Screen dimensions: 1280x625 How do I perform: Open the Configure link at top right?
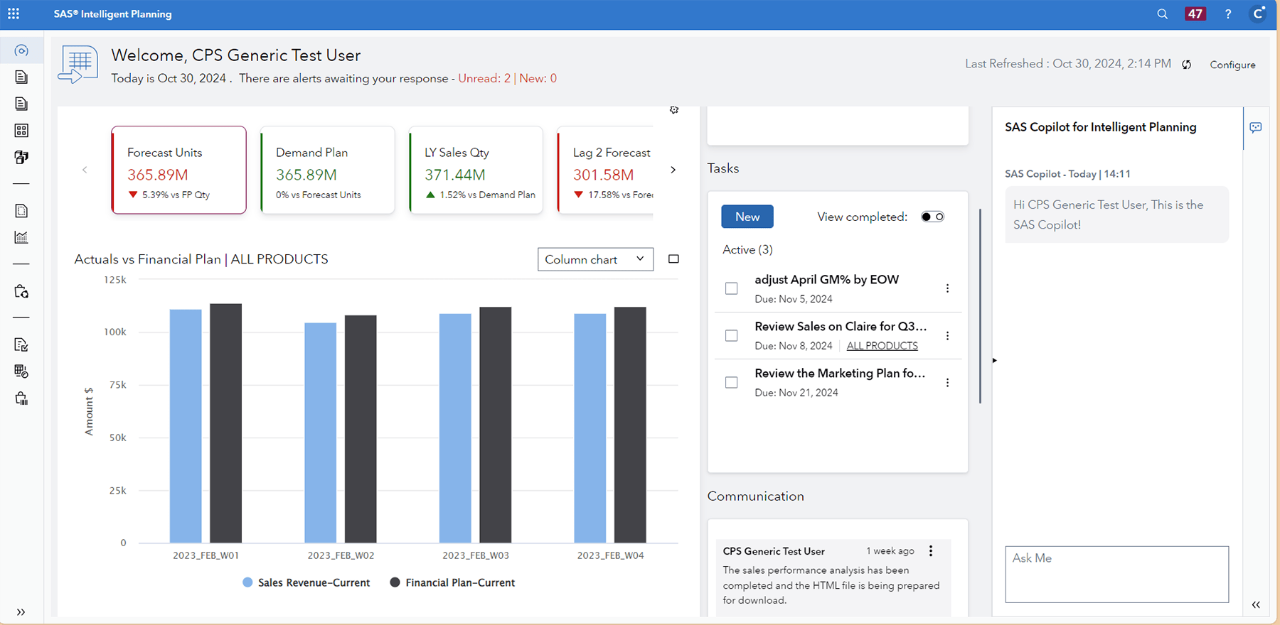tap(1232, 64)
